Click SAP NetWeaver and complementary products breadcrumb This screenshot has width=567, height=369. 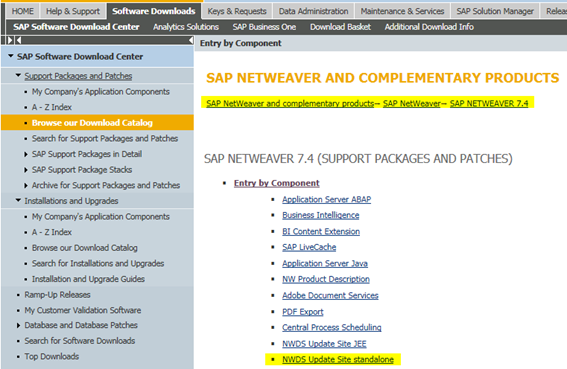click(x=290, y=103)
